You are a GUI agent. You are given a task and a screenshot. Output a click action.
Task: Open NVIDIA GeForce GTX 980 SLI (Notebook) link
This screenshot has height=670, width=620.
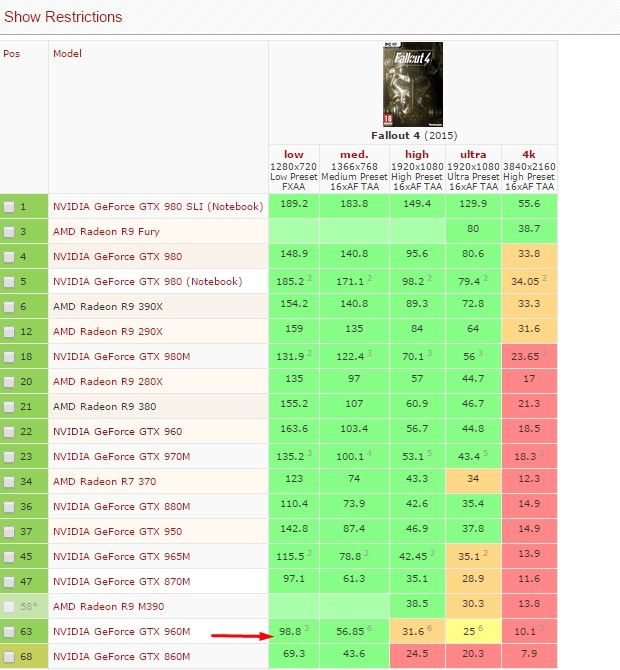(x=158, y=207)
